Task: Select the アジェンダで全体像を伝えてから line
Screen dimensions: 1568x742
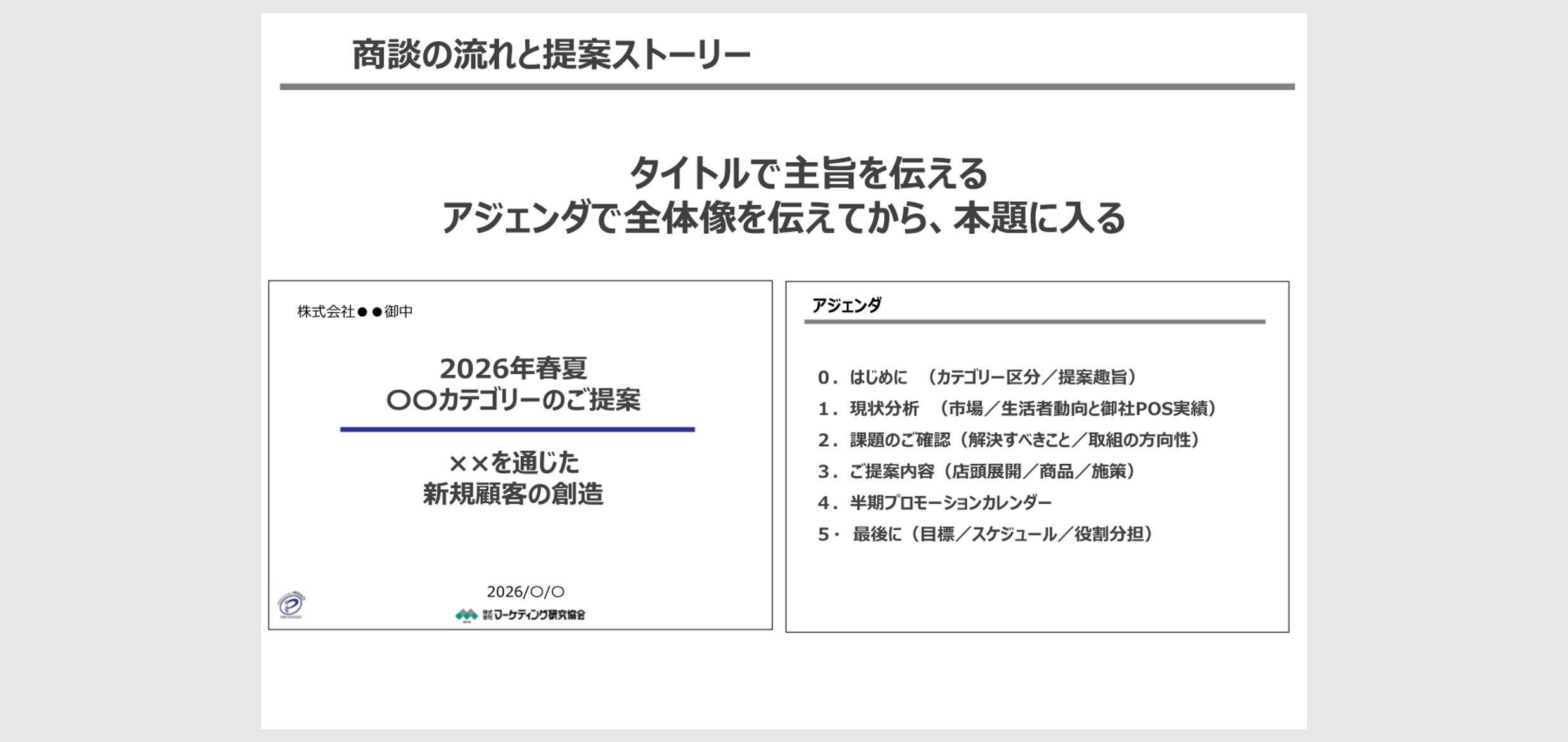Action: pos(783,218)
